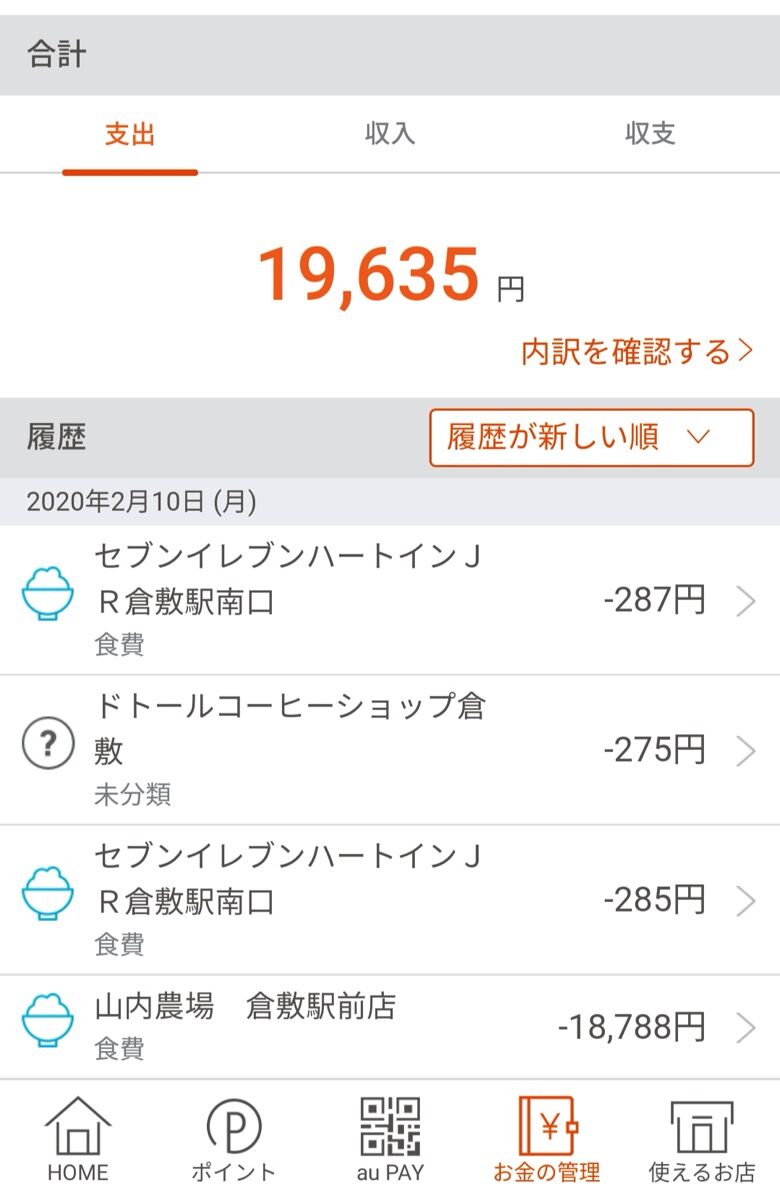Screen dimensions: 780x1200
Task: Tap the question mark icon for ドトール entry
Action: click(x=48, y=746)
